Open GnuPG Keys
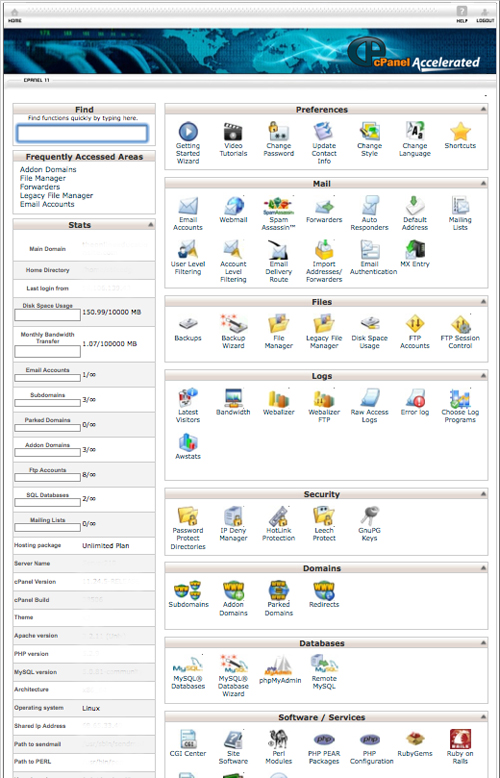 (370, 516)
